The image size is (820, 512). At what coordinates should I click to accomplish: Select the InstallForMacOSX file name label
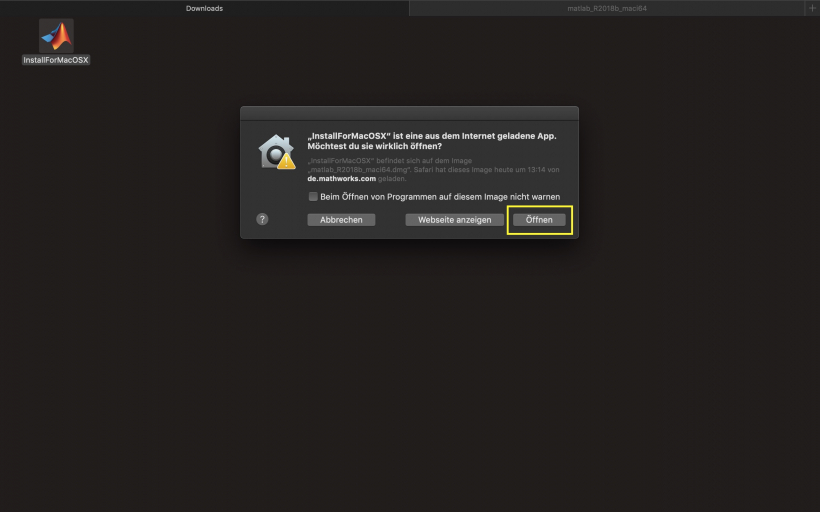pos(56,60)
